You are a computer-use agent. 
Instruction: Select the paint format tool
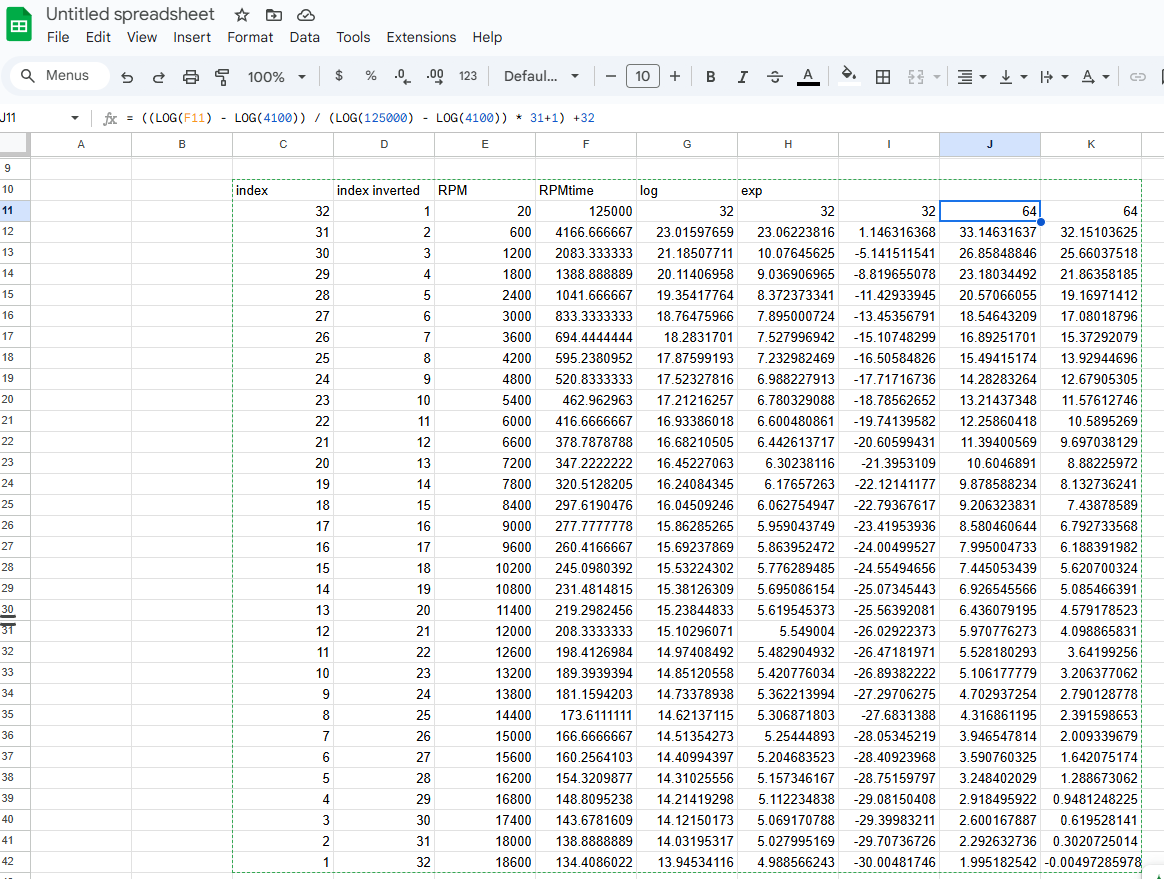(223, 77)
